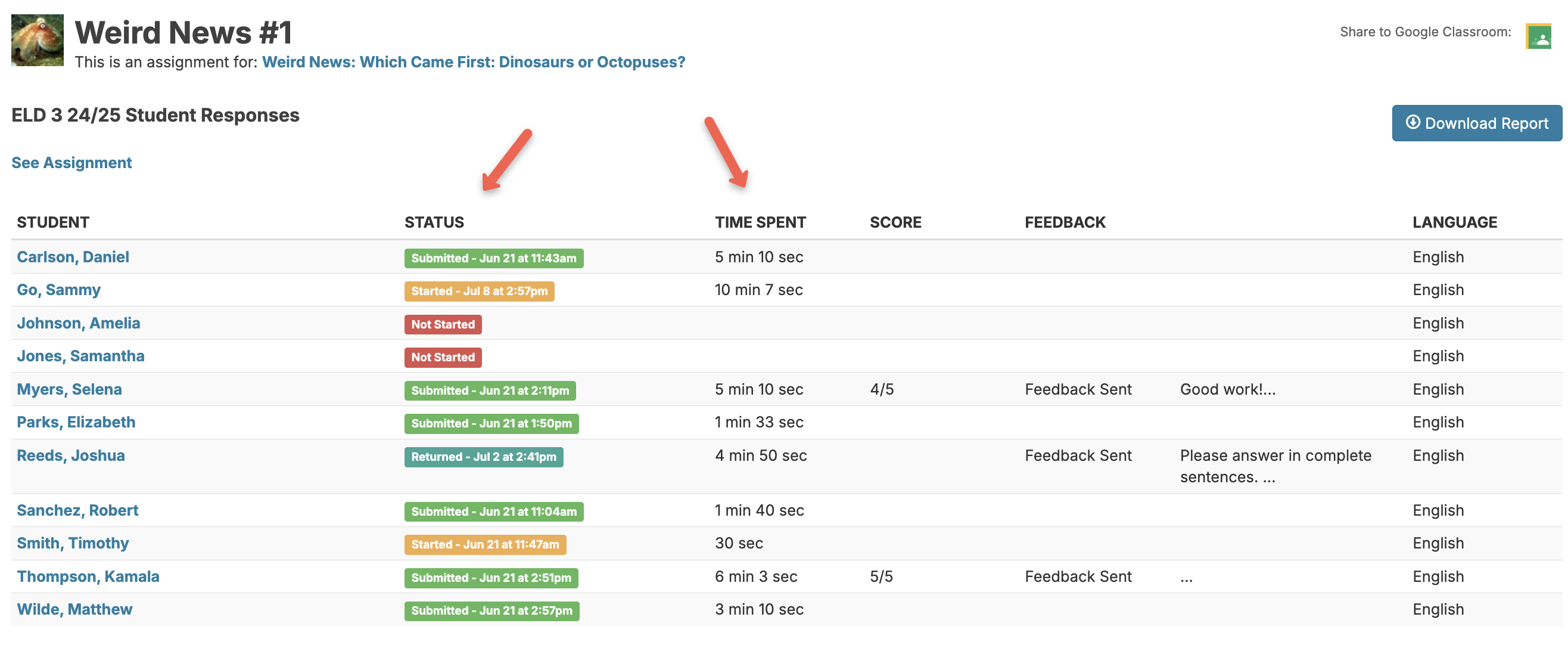Open student Myers, Selena

69,390
